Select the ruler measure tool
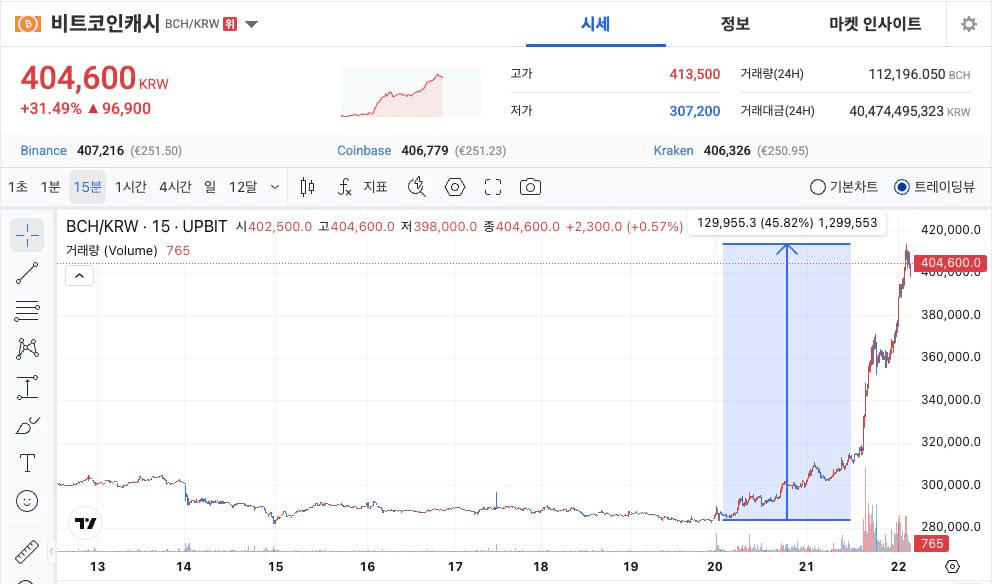Viewport: 992px width, 584px height. (27, 552)
